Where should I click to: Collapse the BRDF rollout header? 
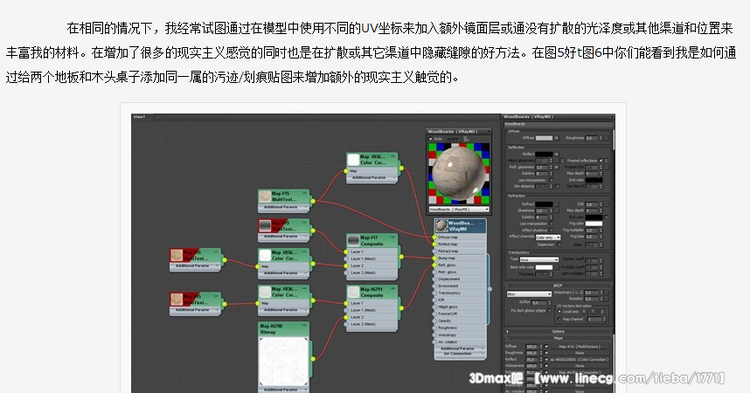coord(558,285)
